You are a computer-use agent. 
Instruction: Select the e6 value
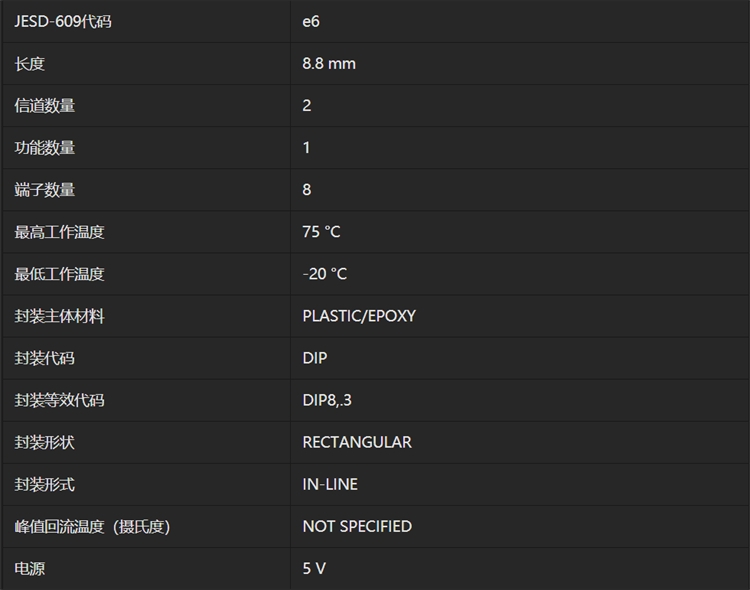[311, 21]
